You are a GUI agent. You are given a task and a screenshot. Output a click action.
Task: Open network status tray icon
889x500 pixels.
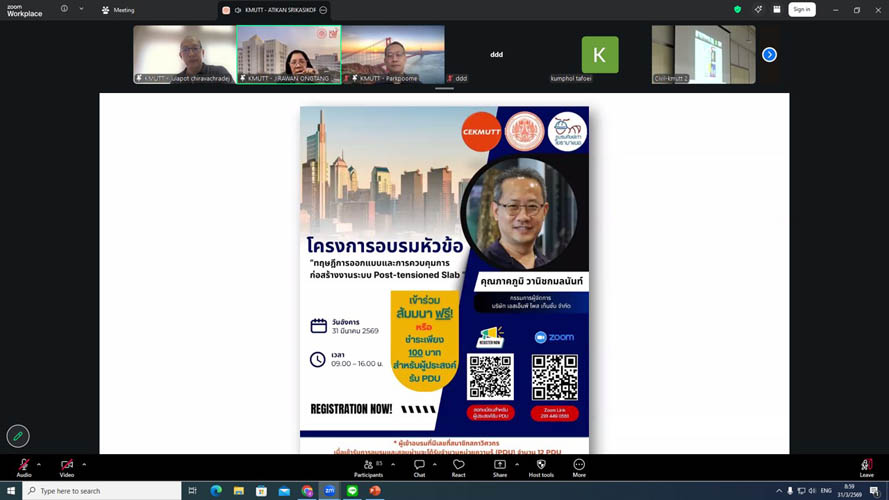tap(801, 491)
